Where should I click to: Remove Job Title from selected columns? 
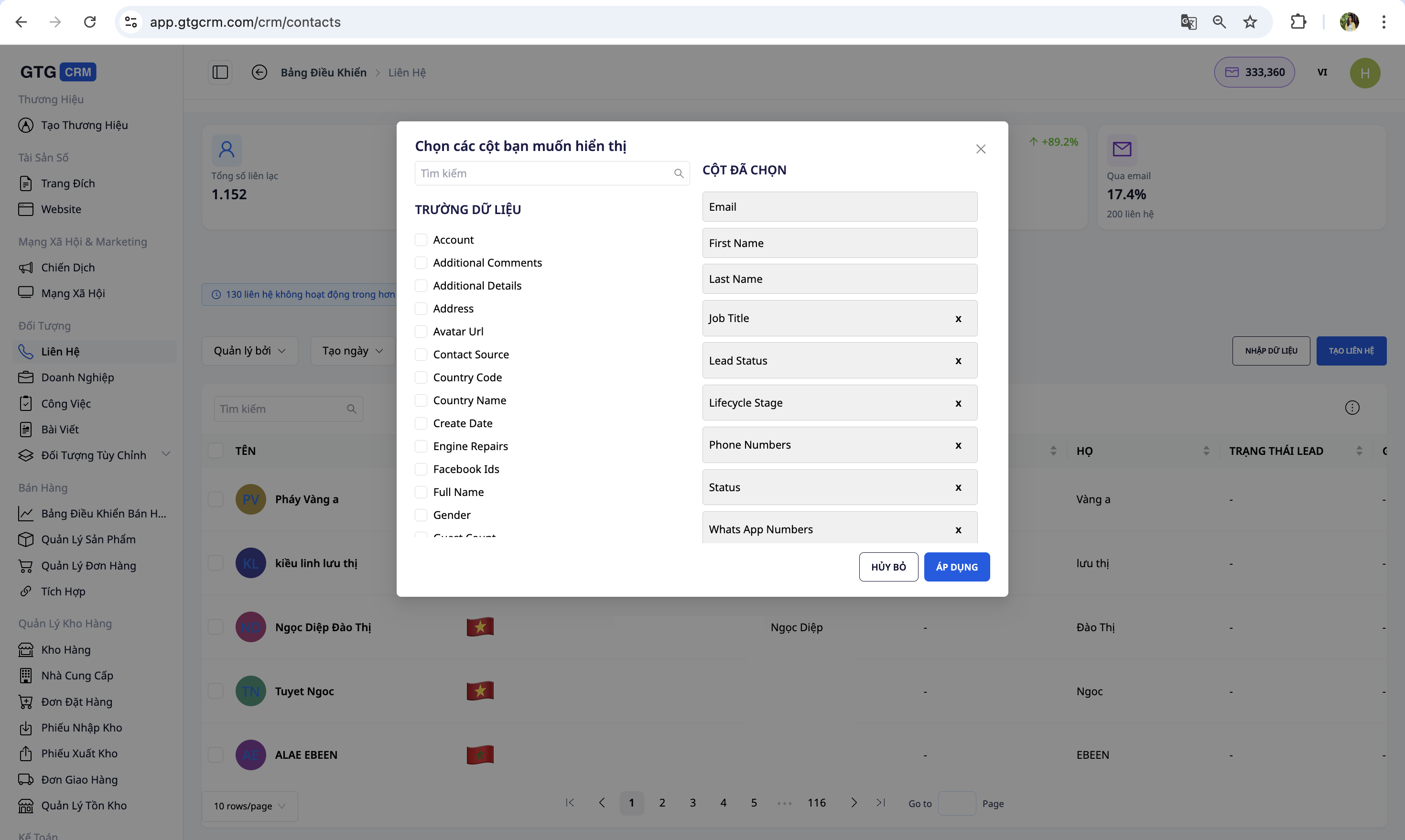tap(958, 319)
